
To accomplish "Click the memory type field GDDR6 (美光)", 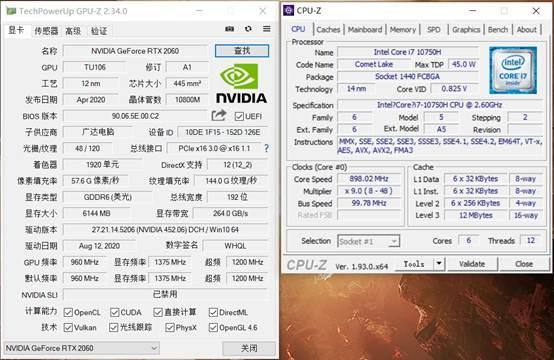I will click(107, 197).
